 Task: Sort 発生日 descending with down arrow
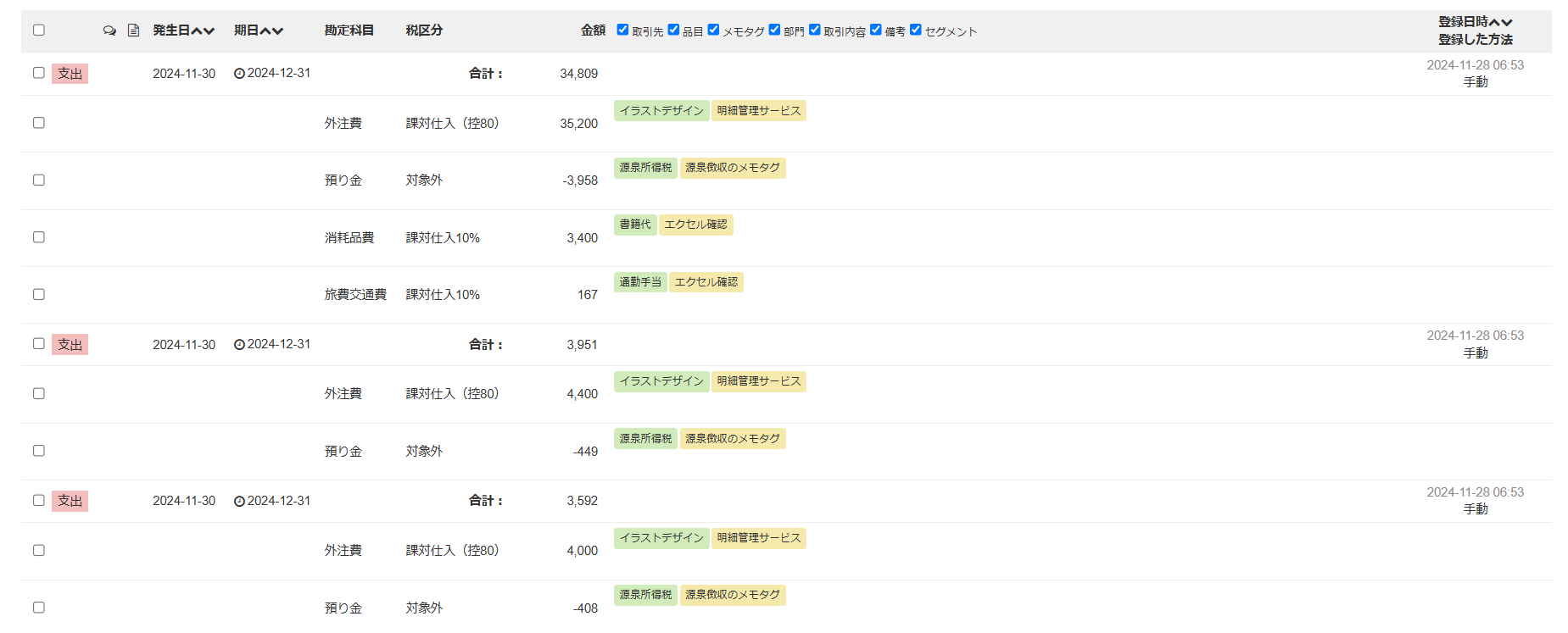[x=209, y=31]
